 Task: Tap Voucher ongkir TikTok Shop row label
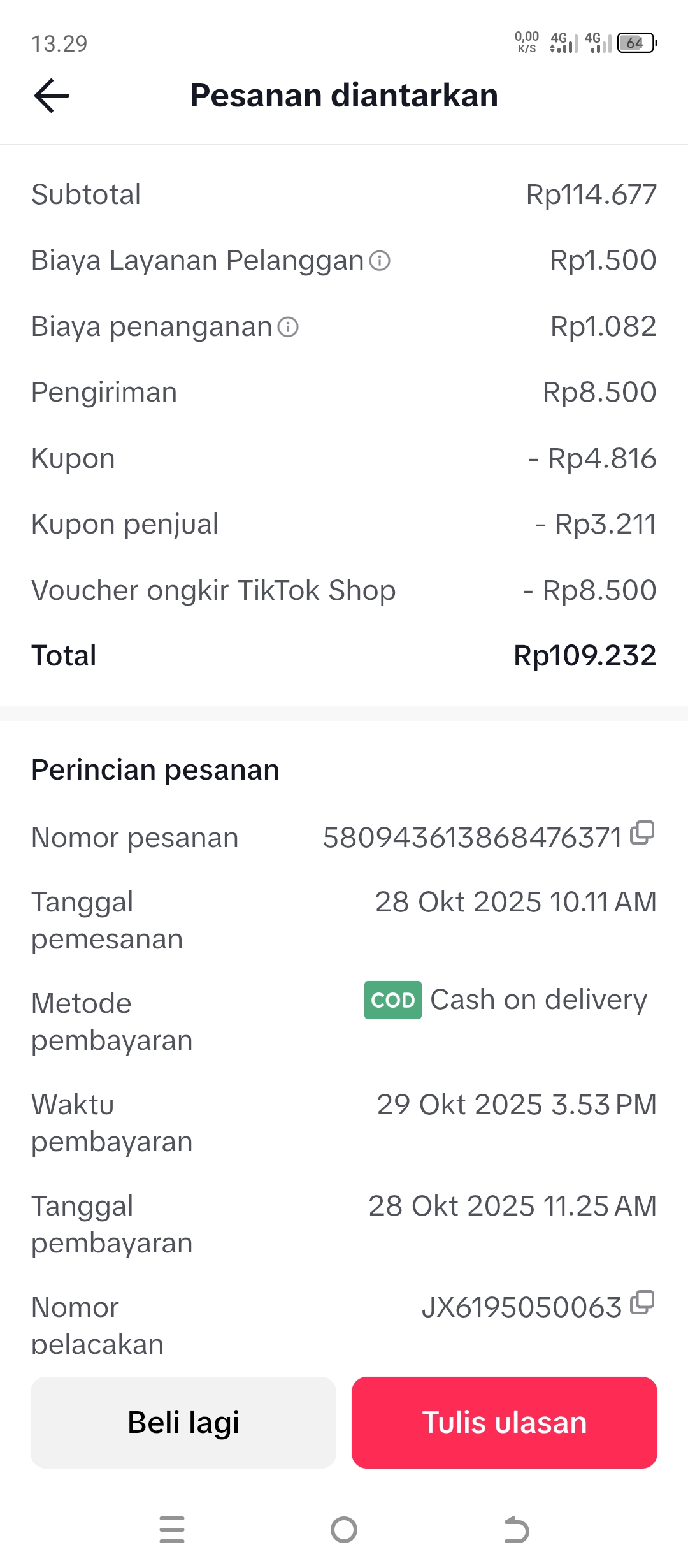point(213,590)
